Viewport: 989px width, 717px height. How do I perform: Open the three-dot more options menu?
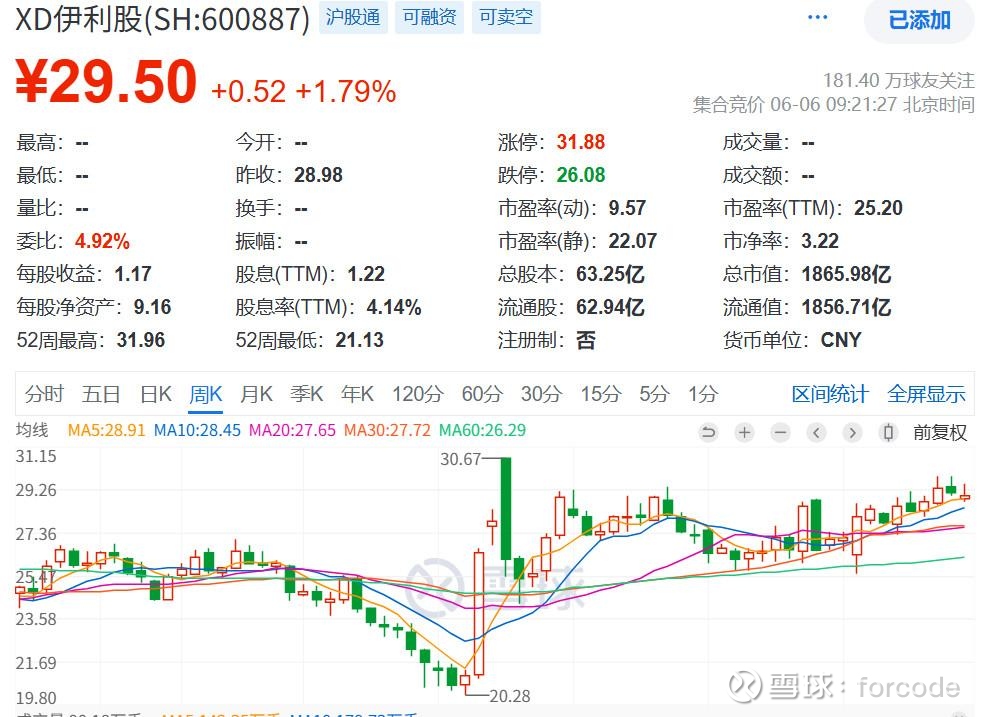(817, 17)
